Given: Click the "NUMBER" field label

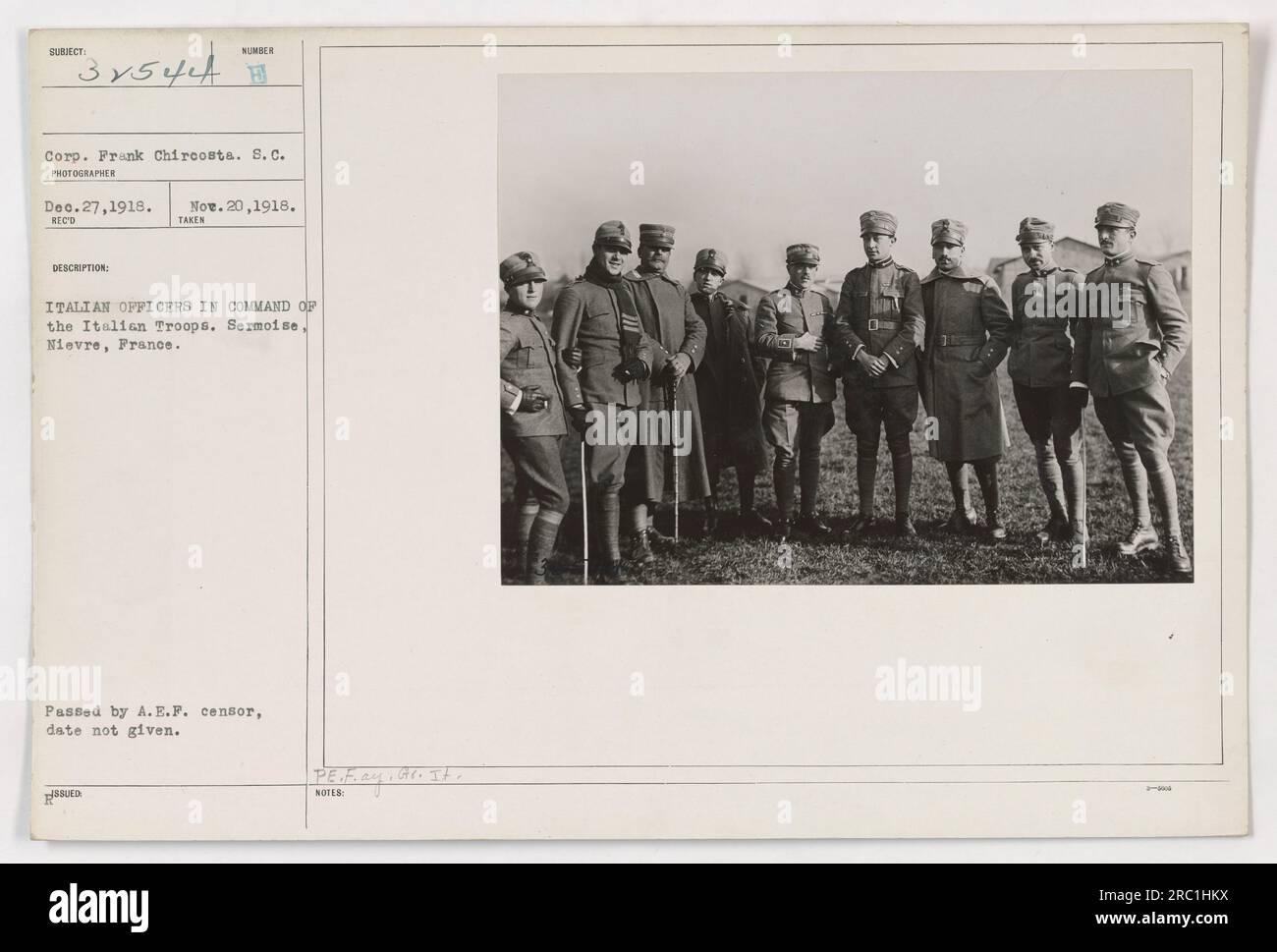Looking at the screenshot, I should [x=259, y=51].
